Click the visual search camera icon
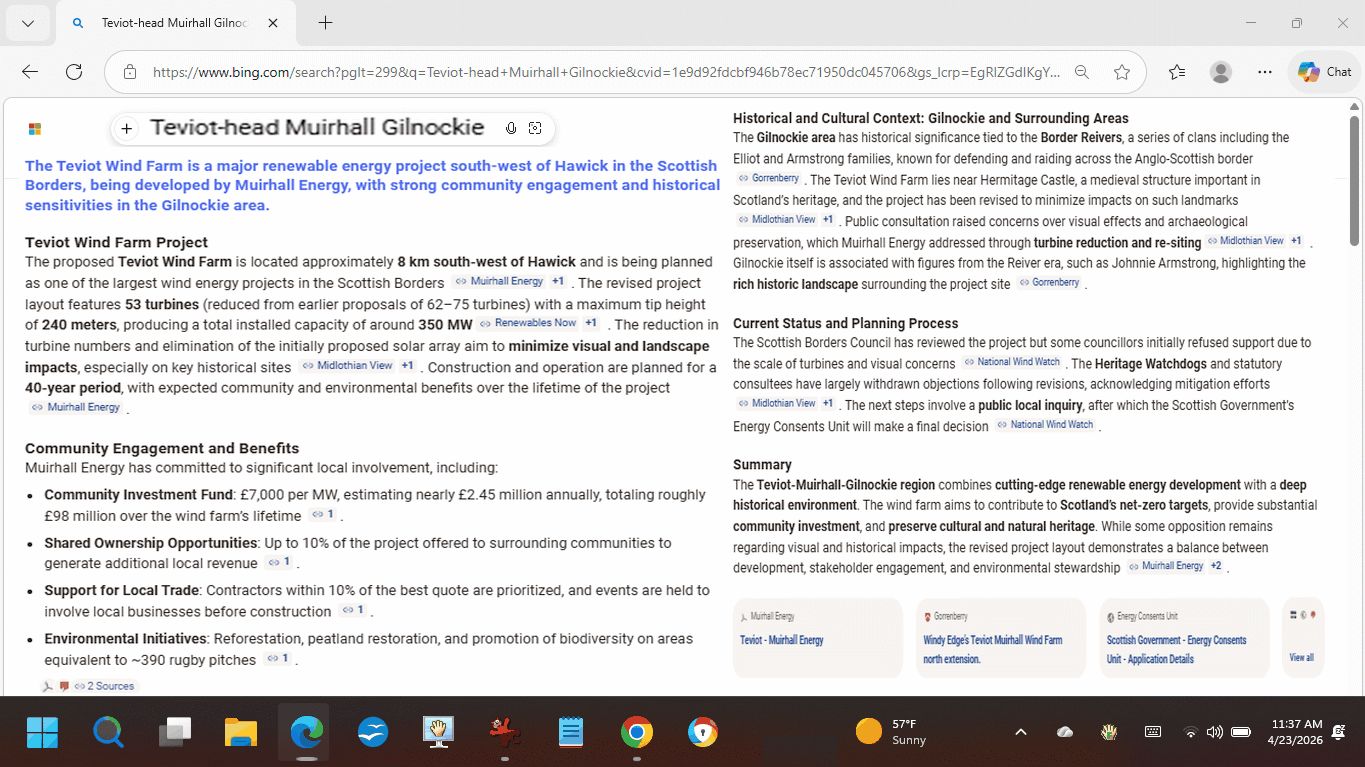The height and width of the screenshot is (767, 1365). click(x=535, y=128)
